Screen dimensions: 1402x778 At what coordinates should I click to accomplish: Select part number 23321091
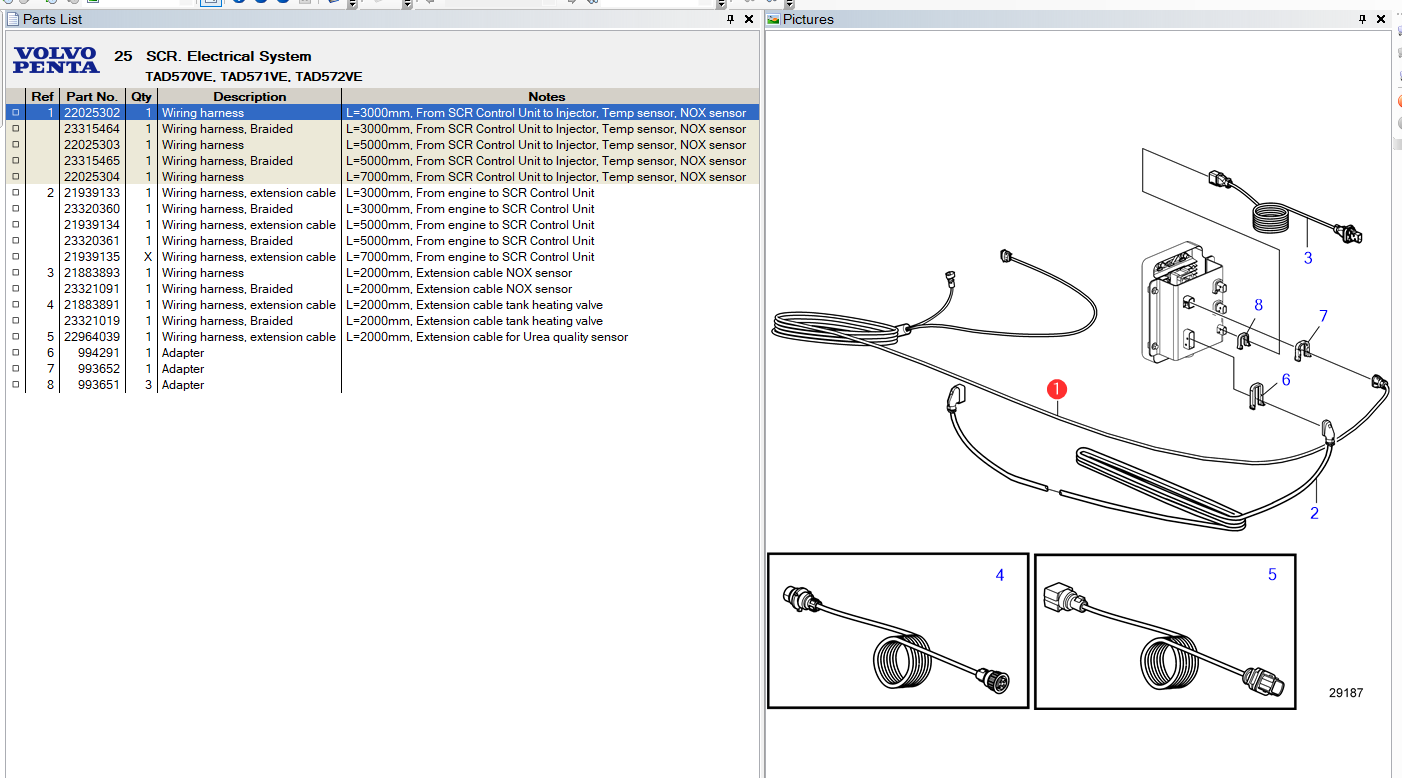(92, 289)
